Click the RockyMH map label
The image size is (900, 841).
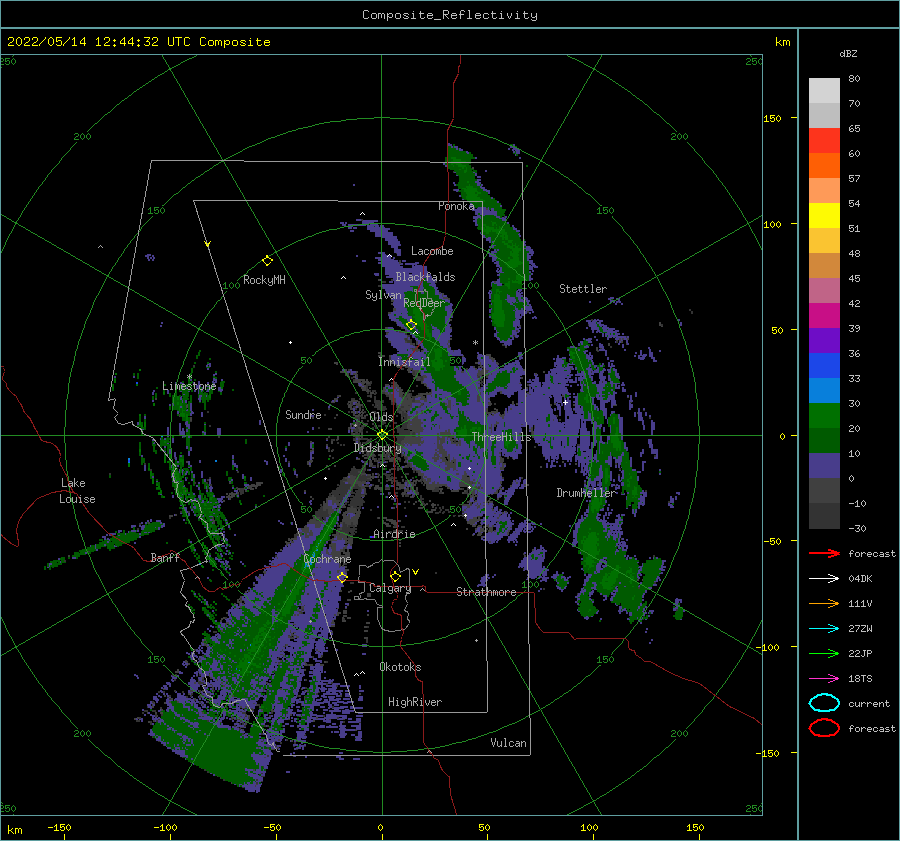pyautogui.click(x=264, y=280)
